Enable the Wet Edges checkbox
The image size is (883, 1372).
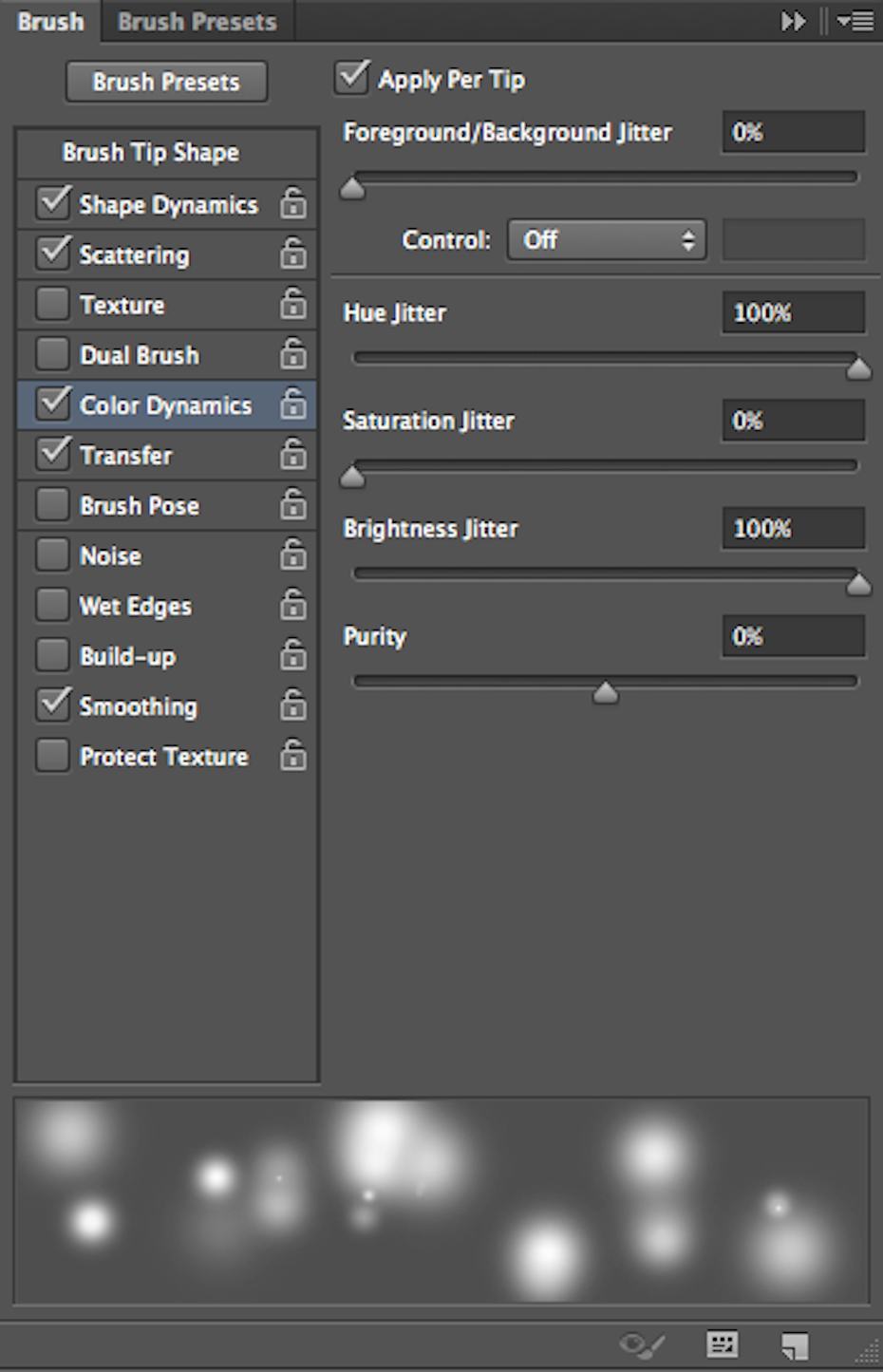[52, 605]
